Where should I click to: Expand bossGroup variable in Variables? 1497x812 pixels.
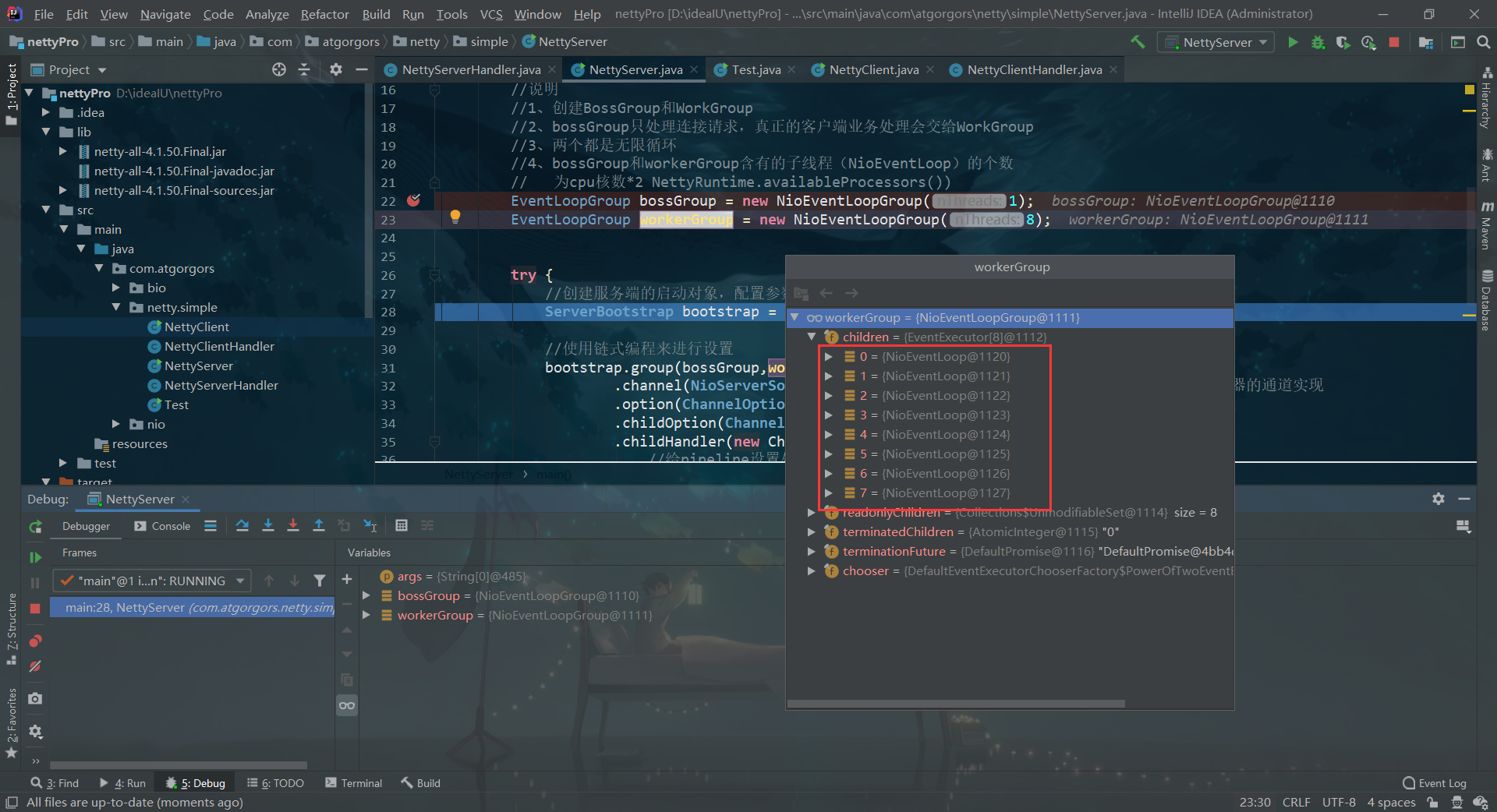click(x=366, y=595)
